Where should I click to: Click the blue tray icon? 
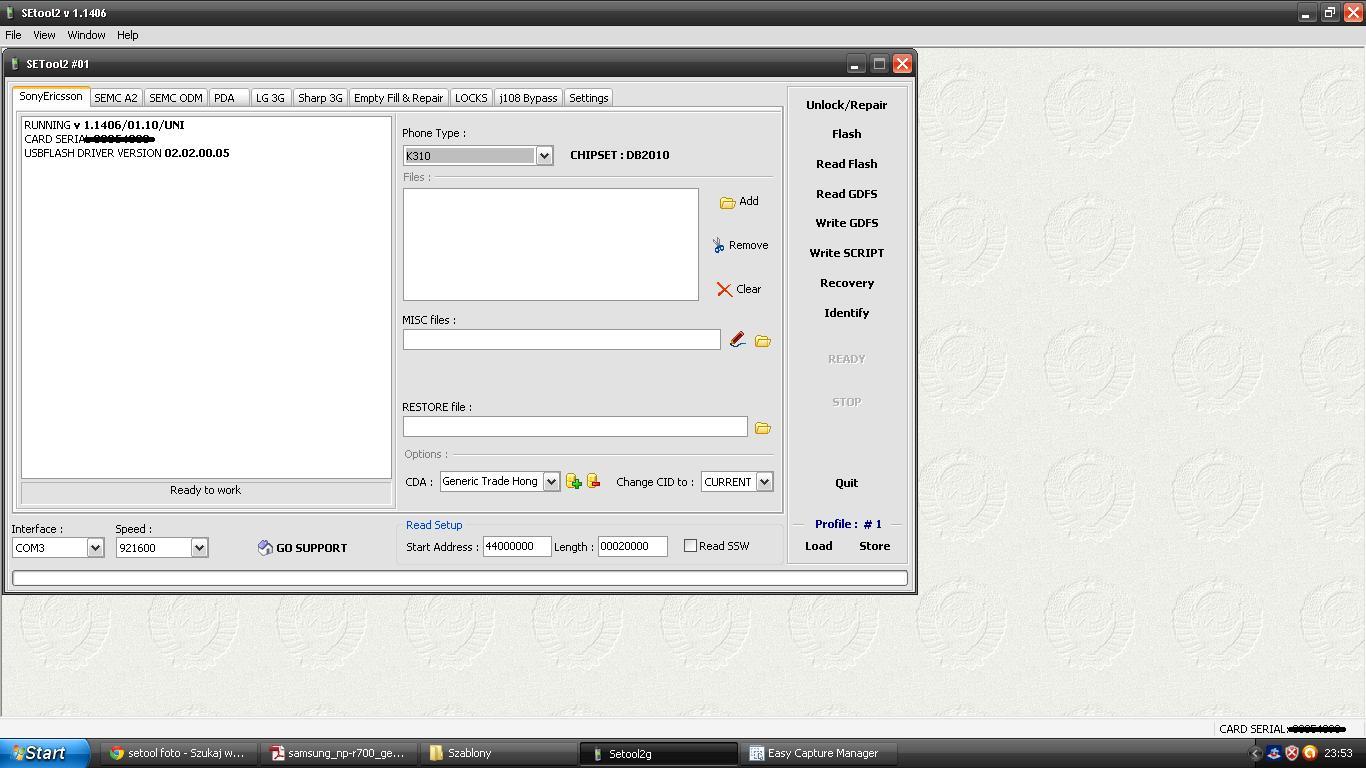pos(1275,753)
